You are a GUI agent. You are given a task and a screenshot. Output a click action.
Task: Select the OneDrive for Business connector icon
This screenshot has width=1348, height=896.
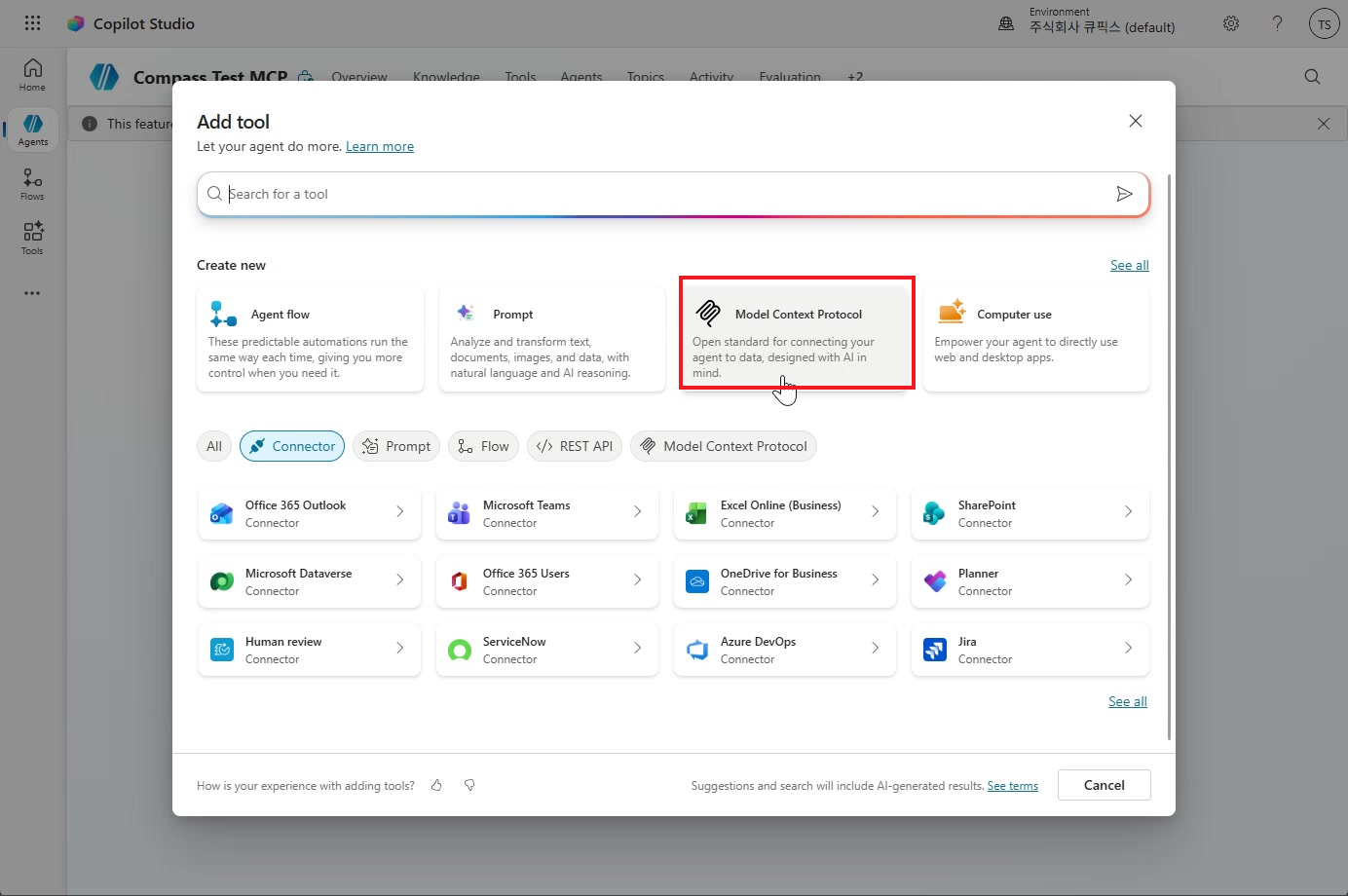coord(697,581)
